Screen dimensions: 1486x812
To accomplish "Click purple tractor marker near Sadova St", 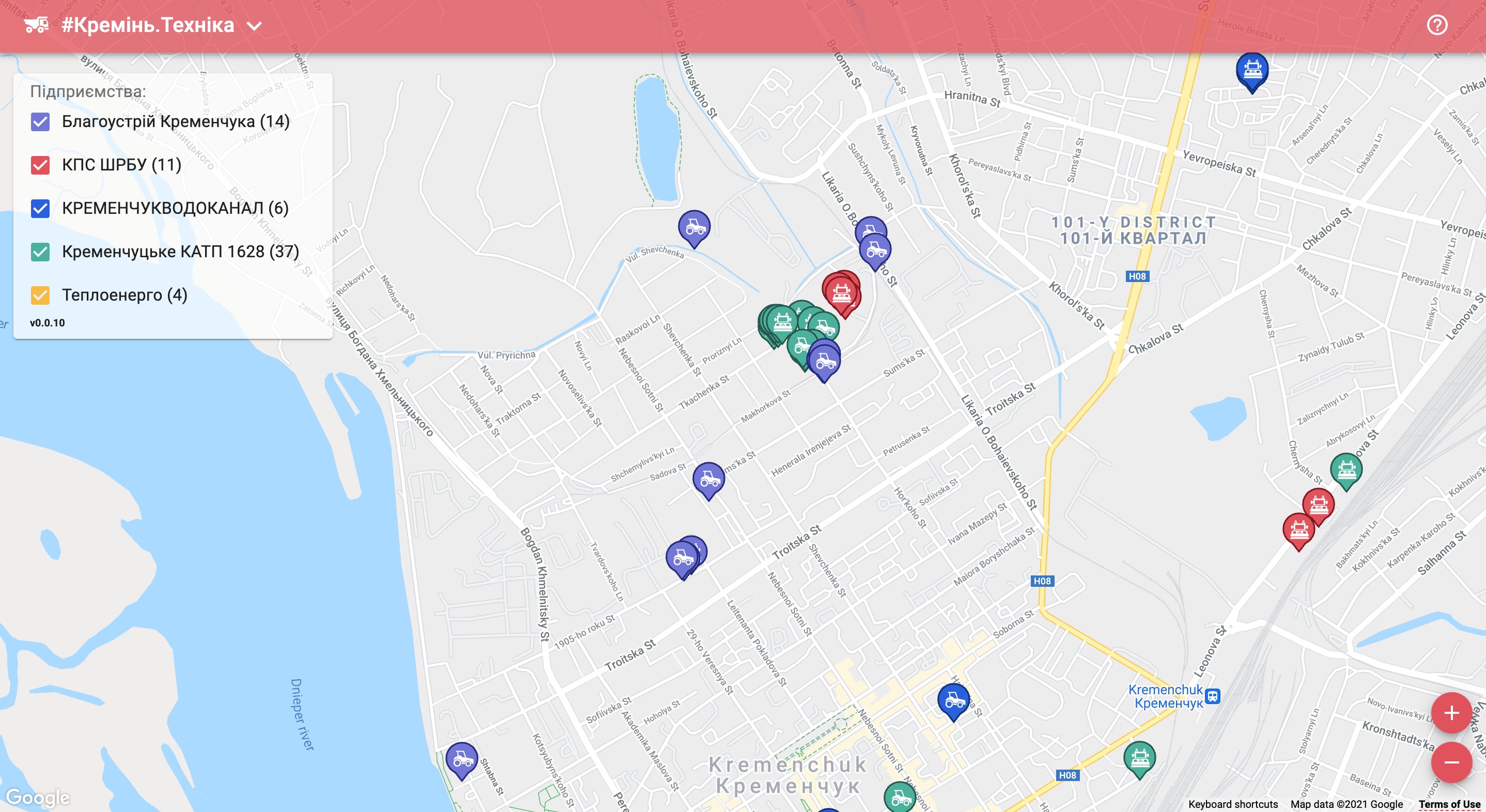I will click(x=708, y=480).
